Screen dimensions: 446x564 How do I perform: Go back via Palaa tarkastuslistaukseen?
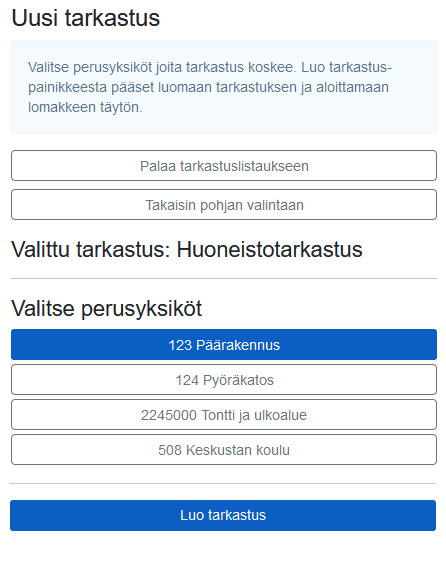click(x=224, y=165)
